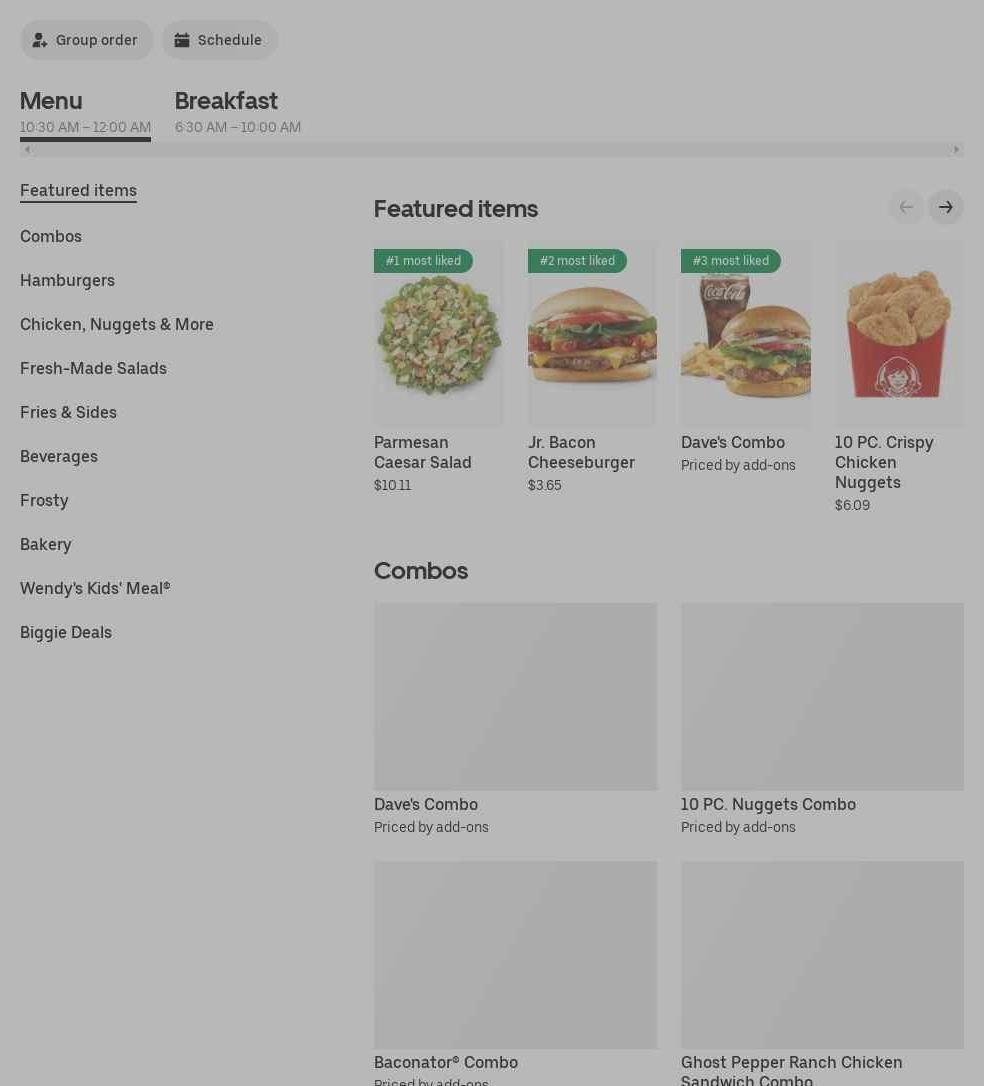Click the left arrow of menu scrollbar
This screenshot has height=1086, width=984.
pyautogui.click(x=27, y=150)
